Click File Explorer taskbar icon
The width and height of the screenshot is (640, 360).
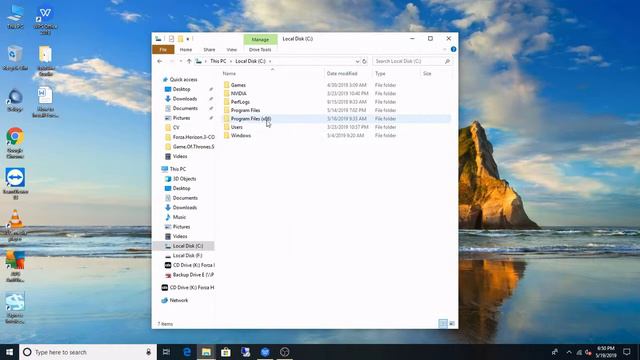click(x=206, y=352)
